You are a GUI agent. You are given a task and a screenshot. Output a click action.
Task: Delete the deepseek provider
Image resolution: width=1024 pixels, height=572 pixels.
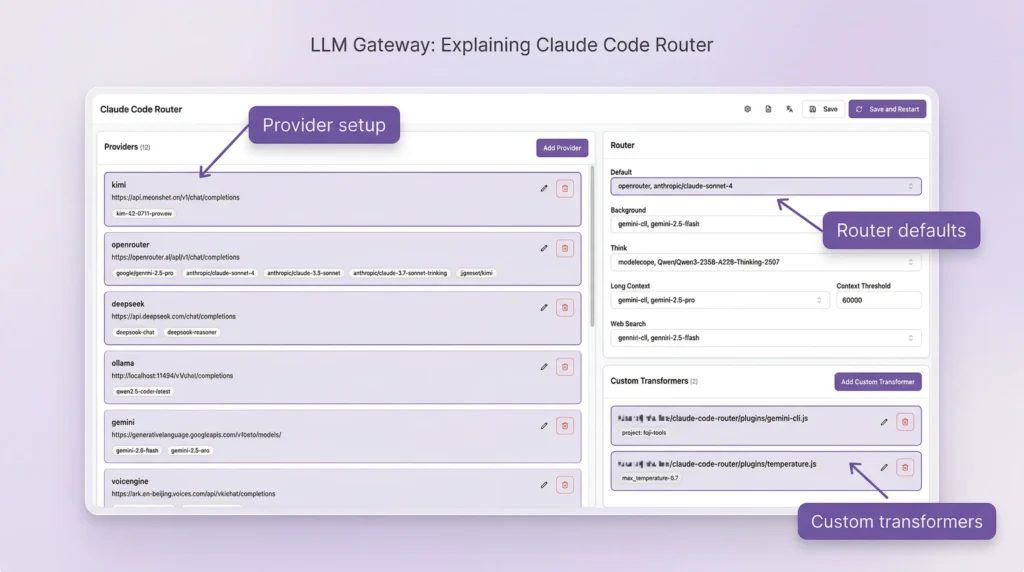tap(565, 308)
